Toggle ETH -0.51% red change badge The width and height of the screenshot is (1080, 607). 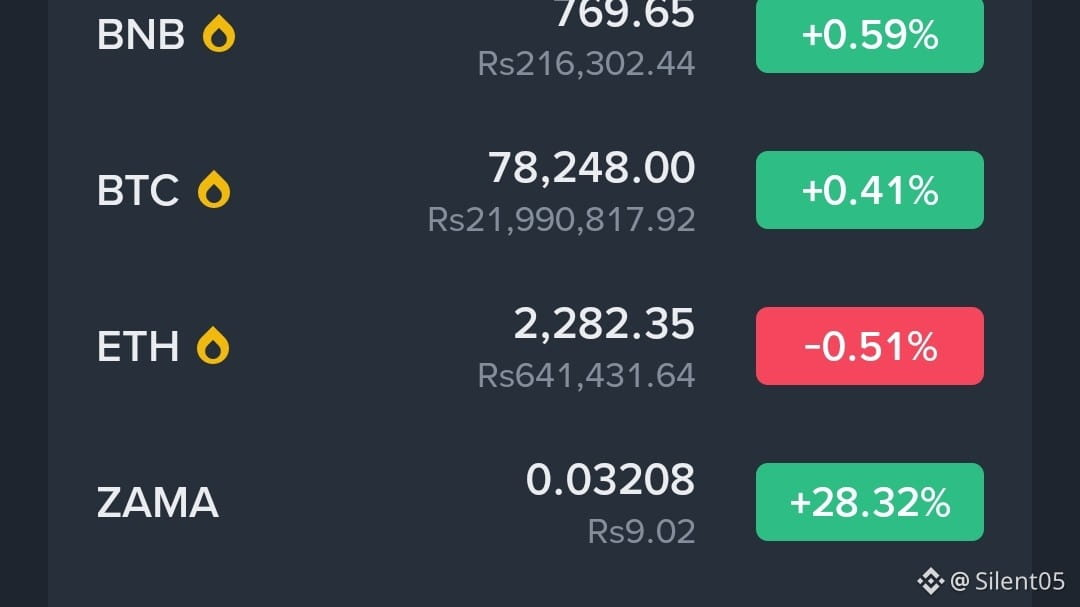(x=869, y=346)
